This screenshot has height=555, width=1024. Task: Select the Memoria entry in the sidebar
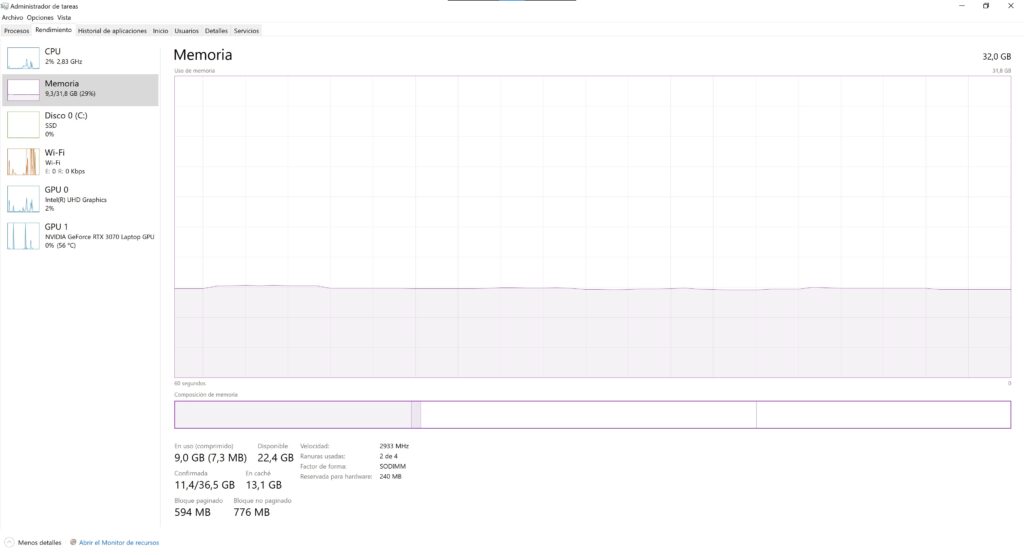coord(80,89)
